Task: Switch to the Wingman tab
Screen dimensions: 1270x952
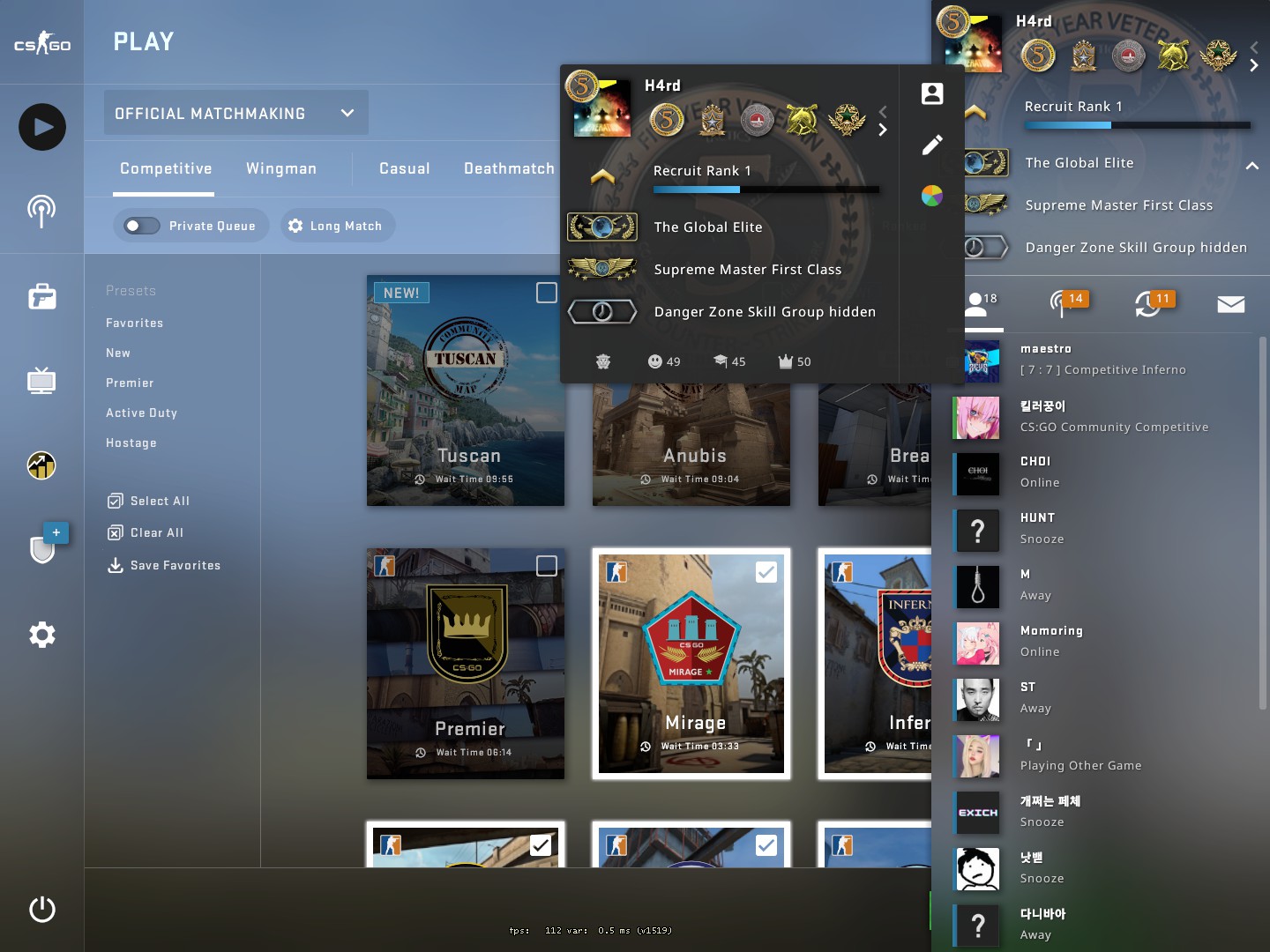Action: (x=281, y=168)
